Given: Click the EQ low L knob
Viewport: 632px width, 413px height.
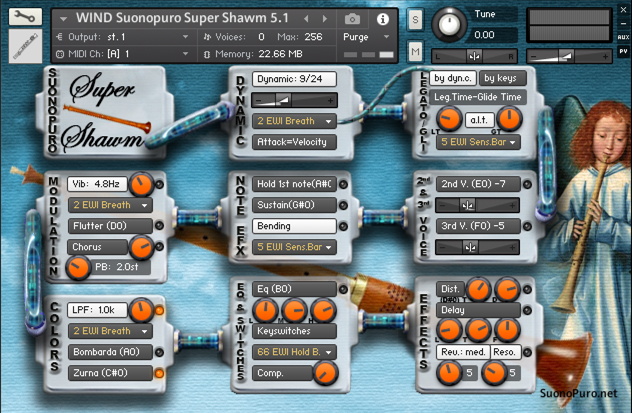Looking at the screenshot, I should (x=265, y=311).
